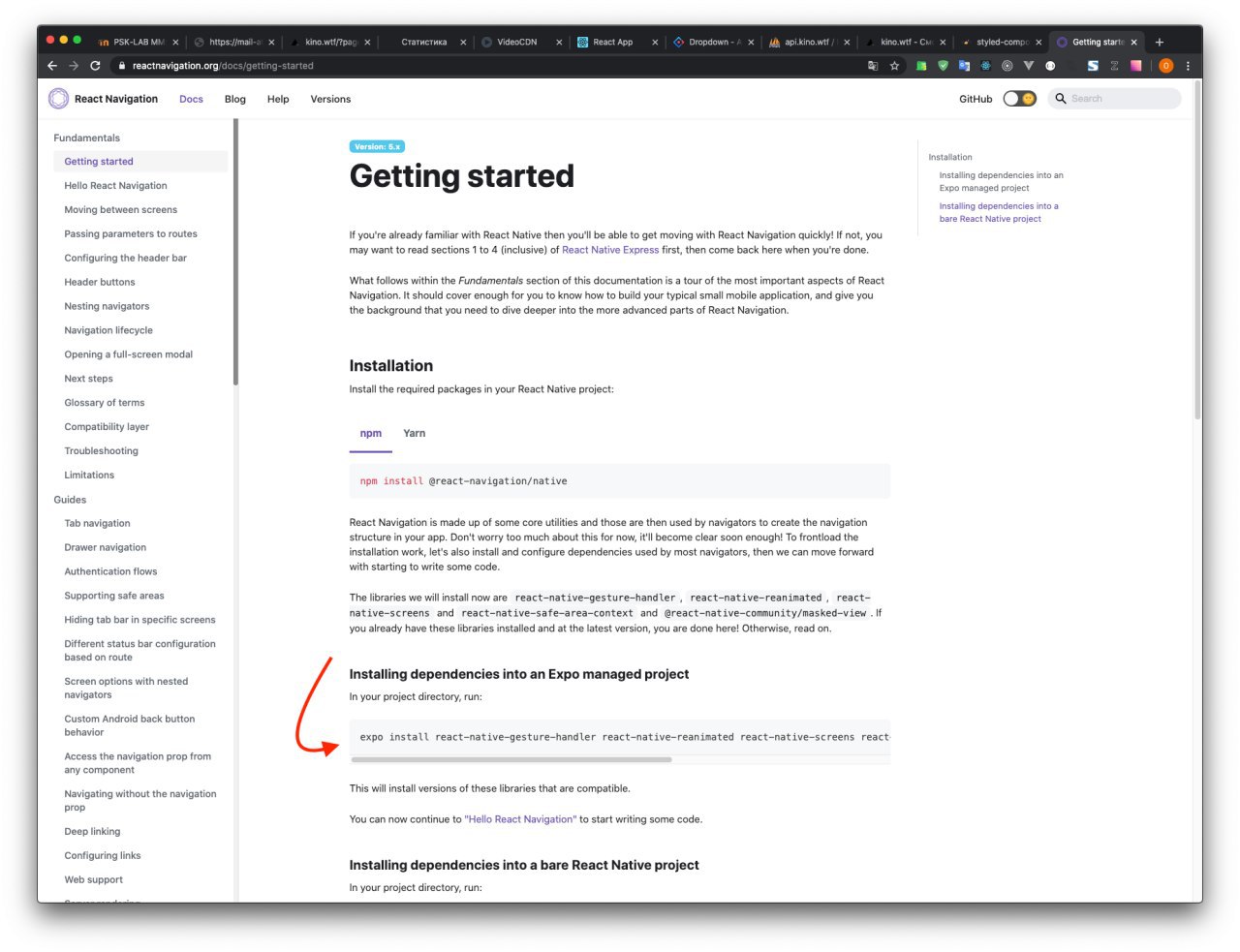Open Nesting navigators sidebar item
This screenshot has width=1240, height=952.
tap(107, 307)
